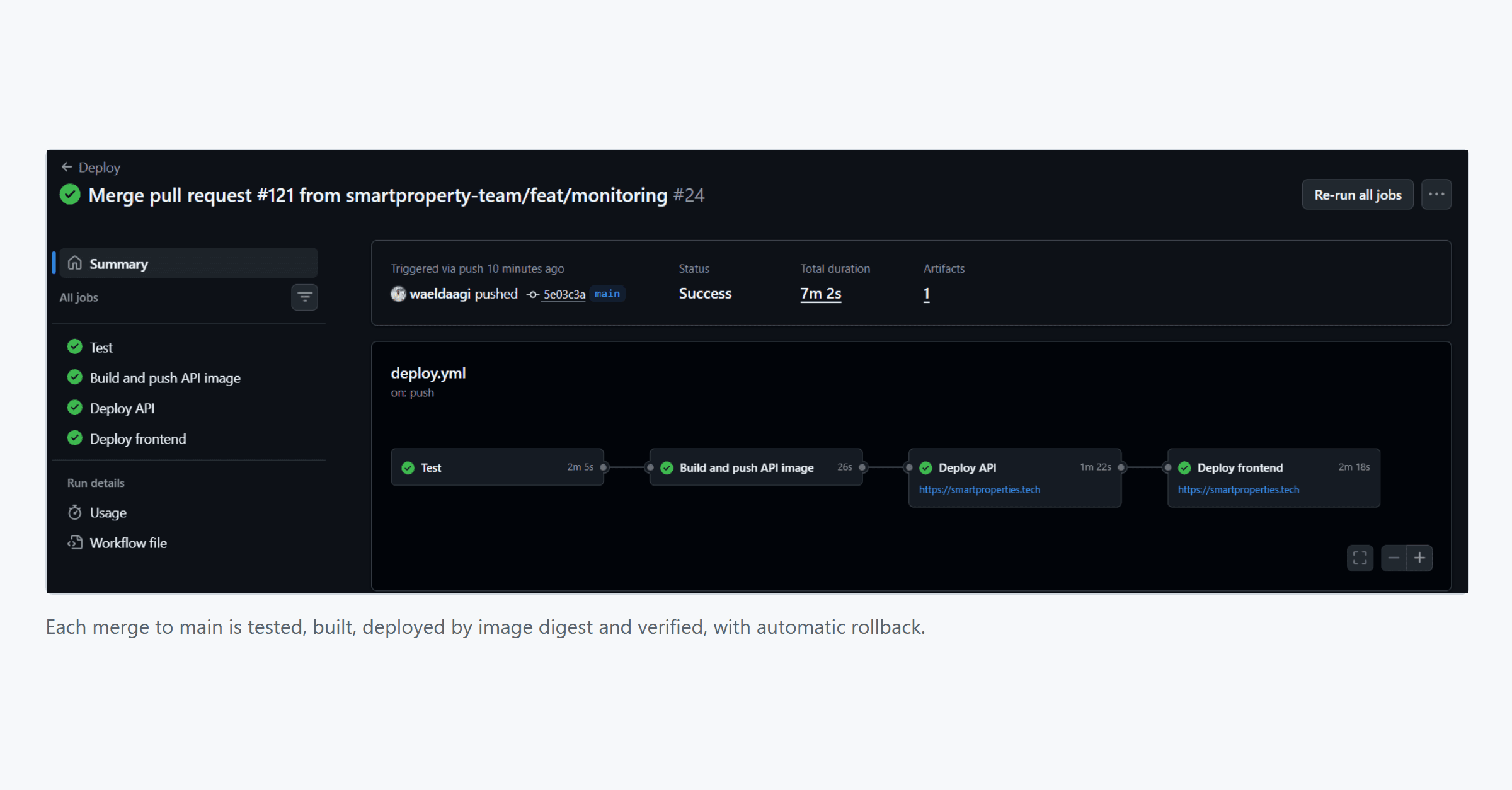Zoom in the workflow graph with plus

coord(1419,558)
